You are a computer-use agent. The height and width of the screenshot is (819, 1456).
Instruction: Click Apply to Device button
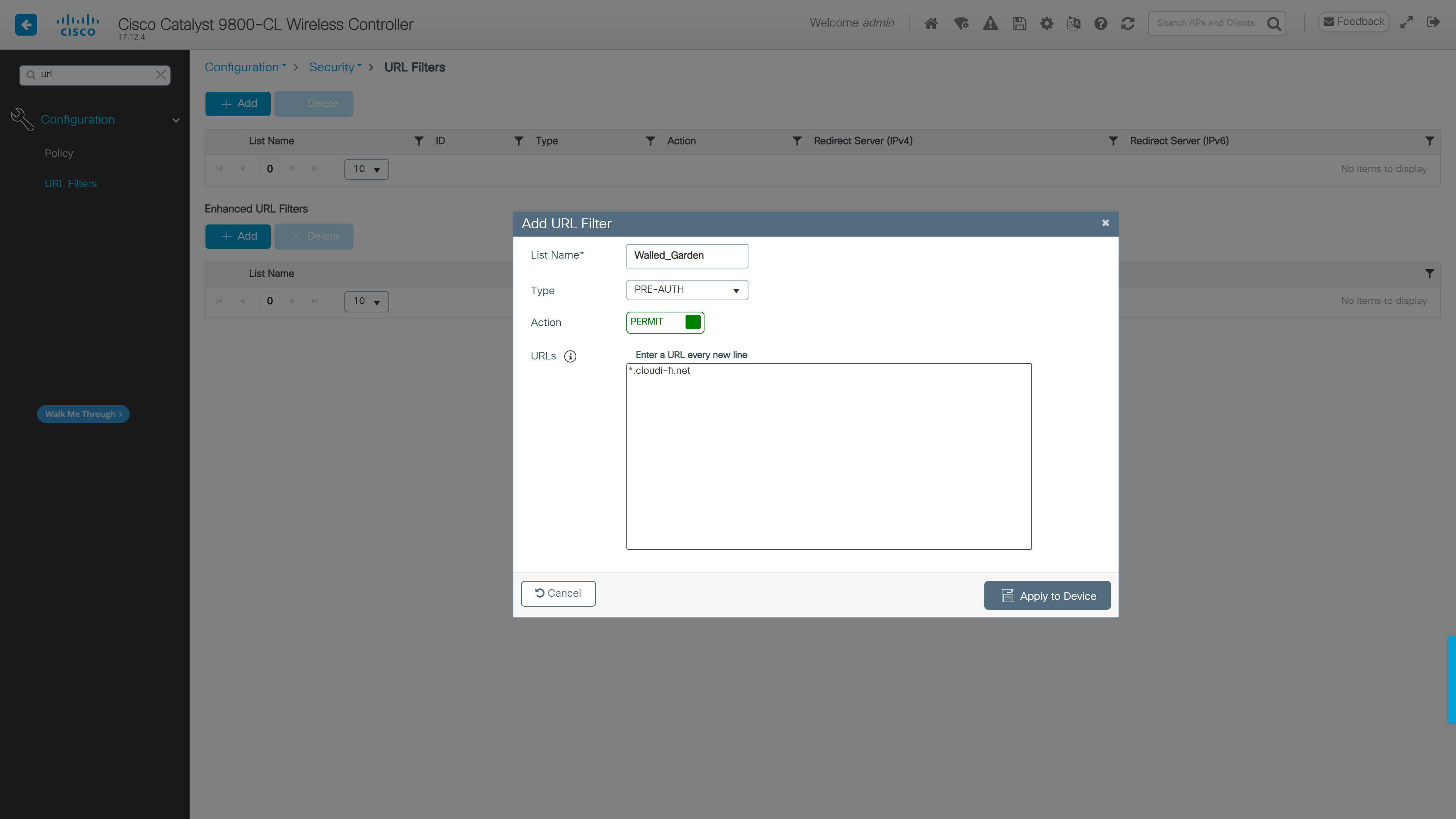[x=1047, y=596]
